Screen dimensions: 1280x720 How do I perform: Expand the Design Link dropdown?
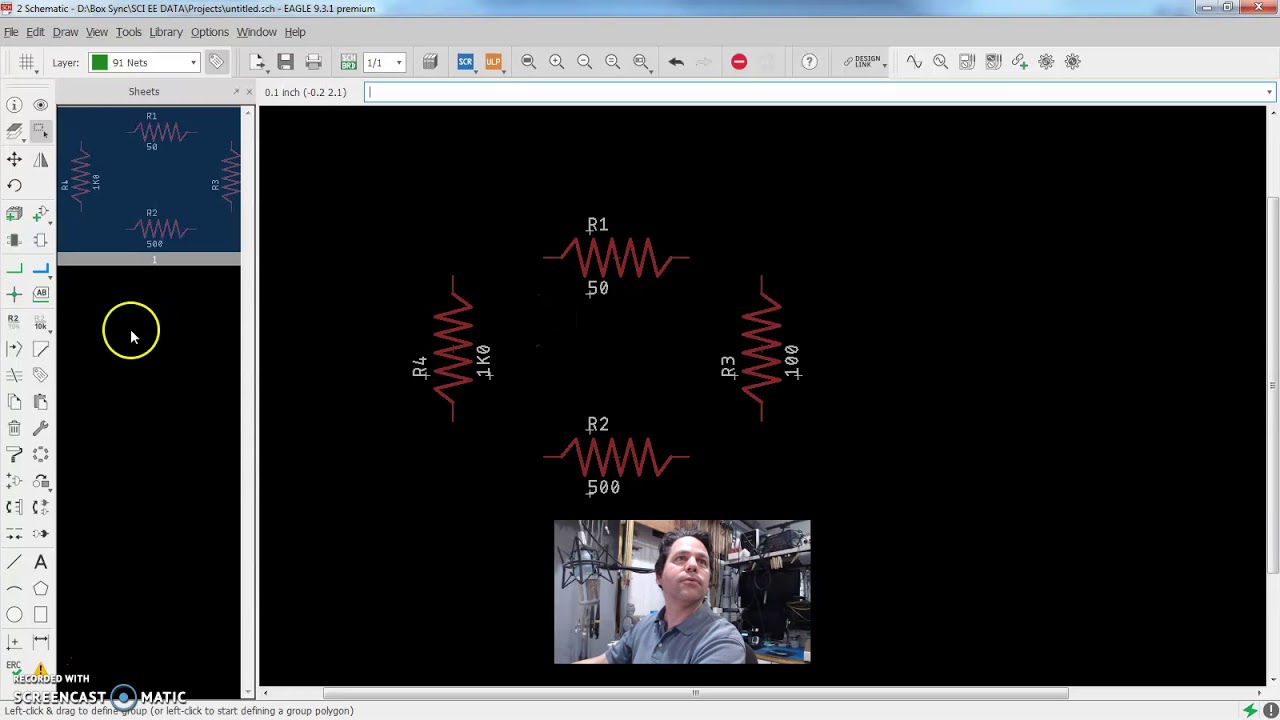click(884, 66)
